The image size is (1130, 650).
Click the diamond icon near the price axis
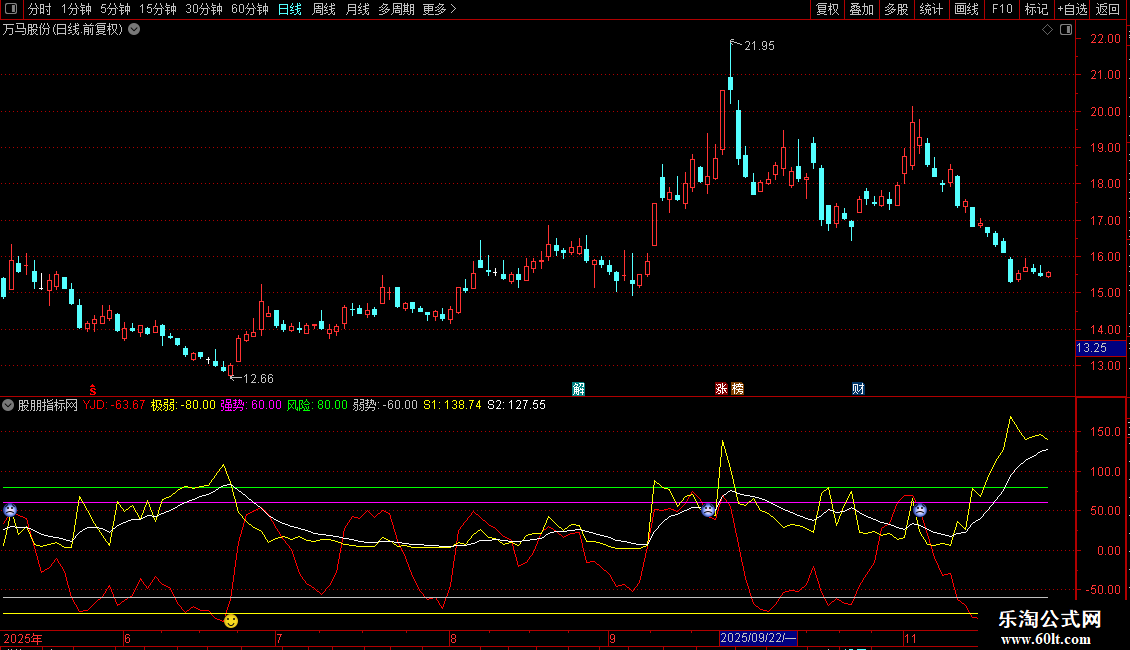point(1047,30)
